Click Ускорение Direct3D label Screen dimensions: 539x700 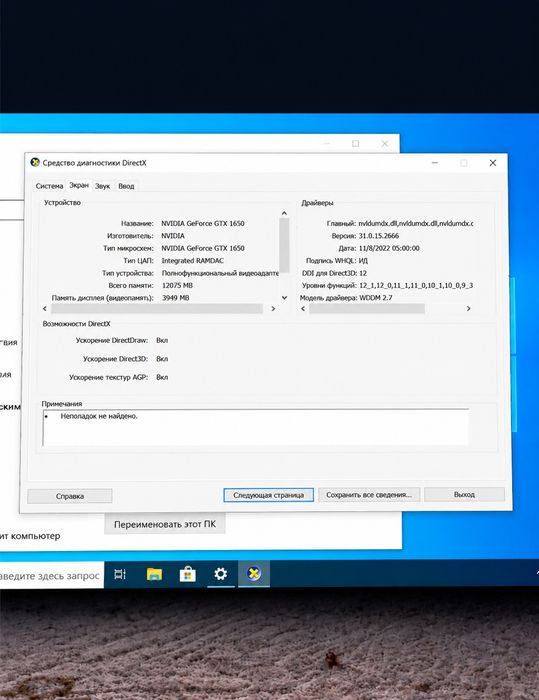tap(115, 358)
